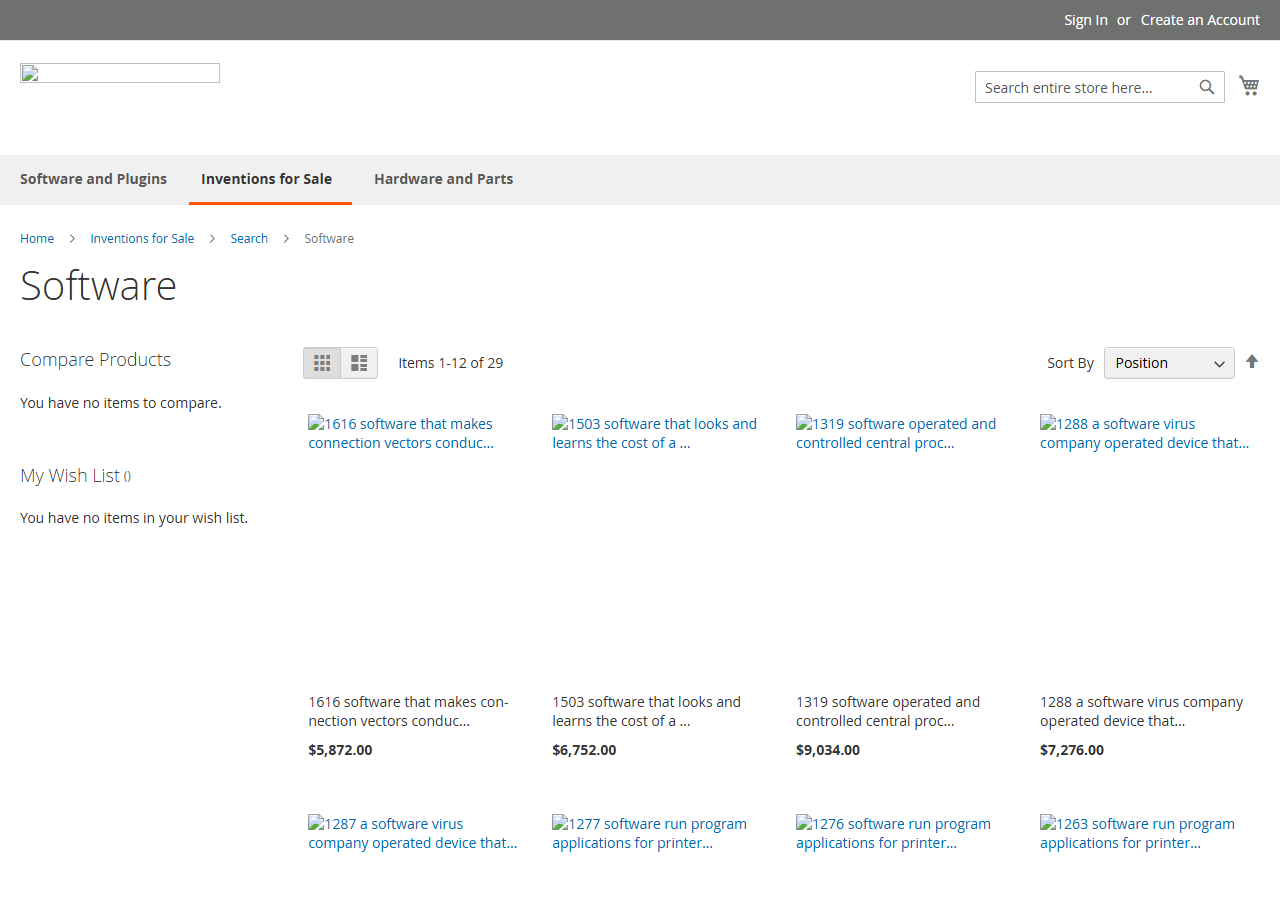
Task: Open the Sort By Position dropdown
Action: click(1169, 363)
